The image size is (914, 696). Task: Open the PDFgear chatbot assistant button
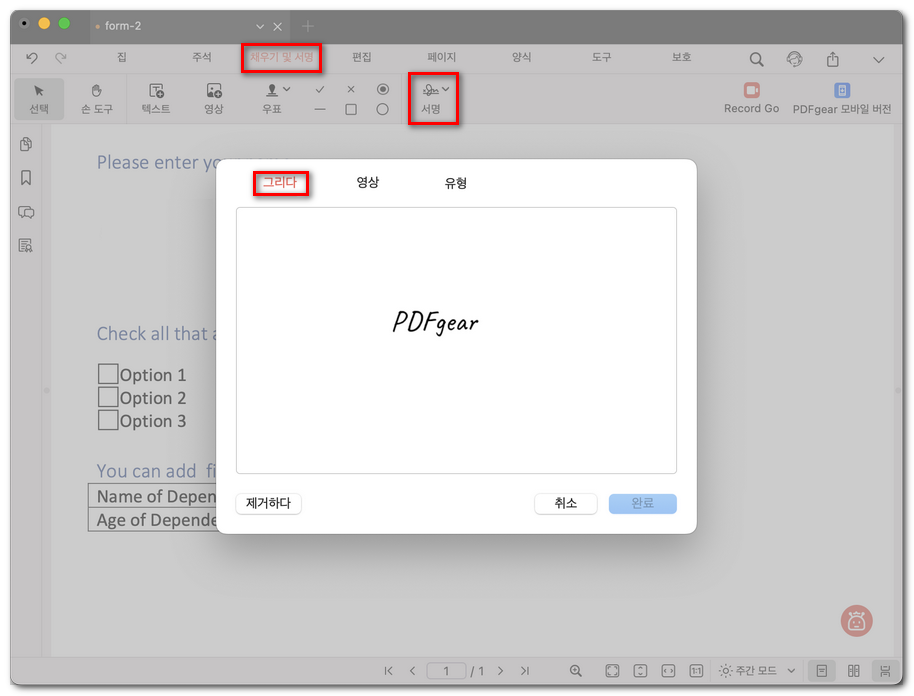[x=856, y=621]
